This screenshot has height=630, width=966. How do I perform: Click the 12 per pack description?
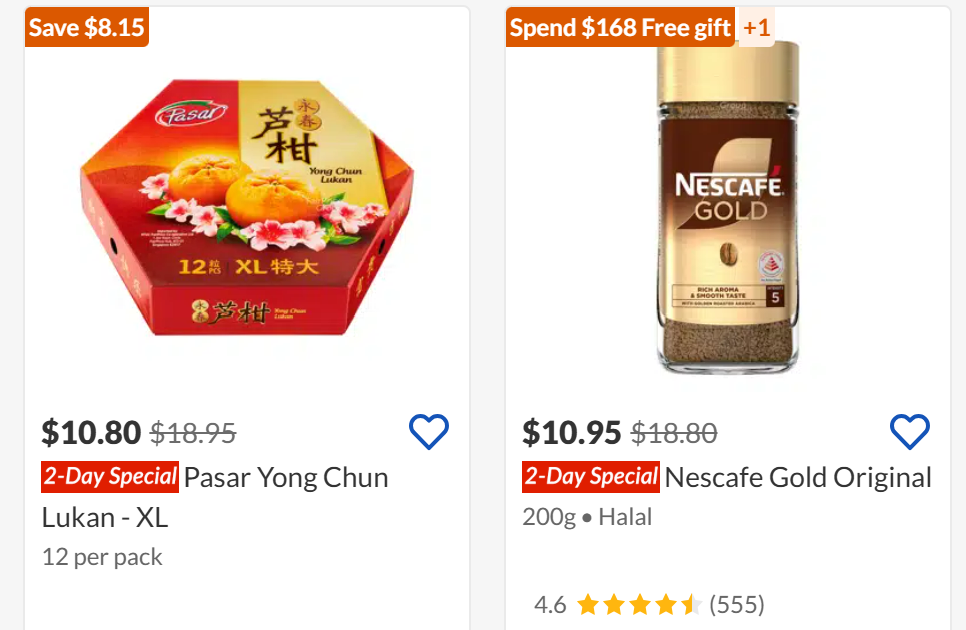[x=102, y=557]
